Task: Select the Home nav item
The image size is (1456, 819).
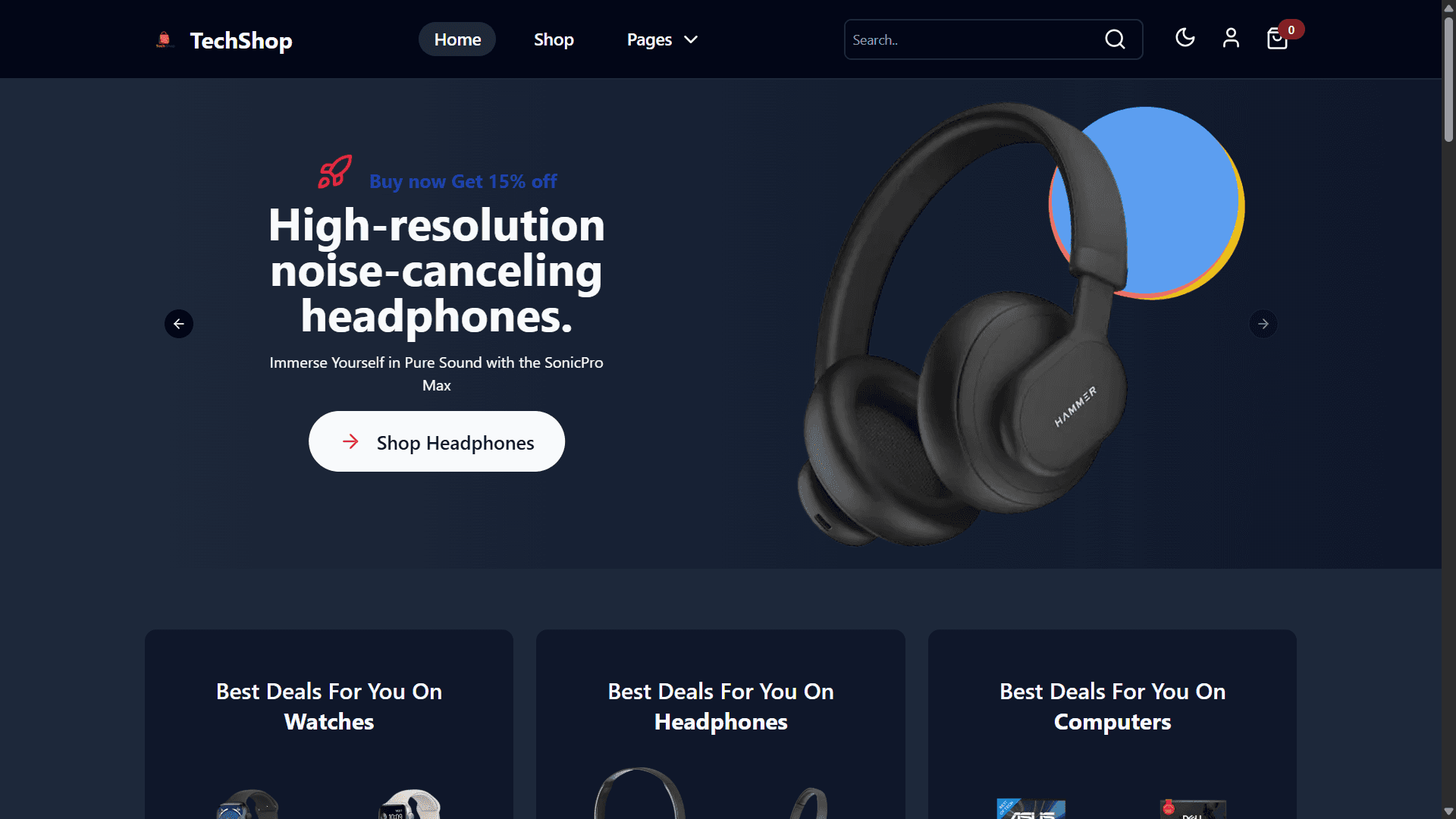Action: [457, 39]
